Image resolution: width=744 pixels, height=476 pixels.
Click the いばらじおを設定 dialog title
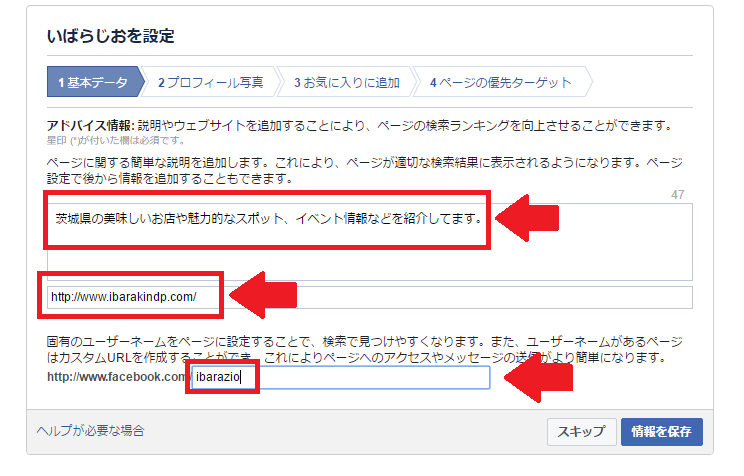pos(111,36)
